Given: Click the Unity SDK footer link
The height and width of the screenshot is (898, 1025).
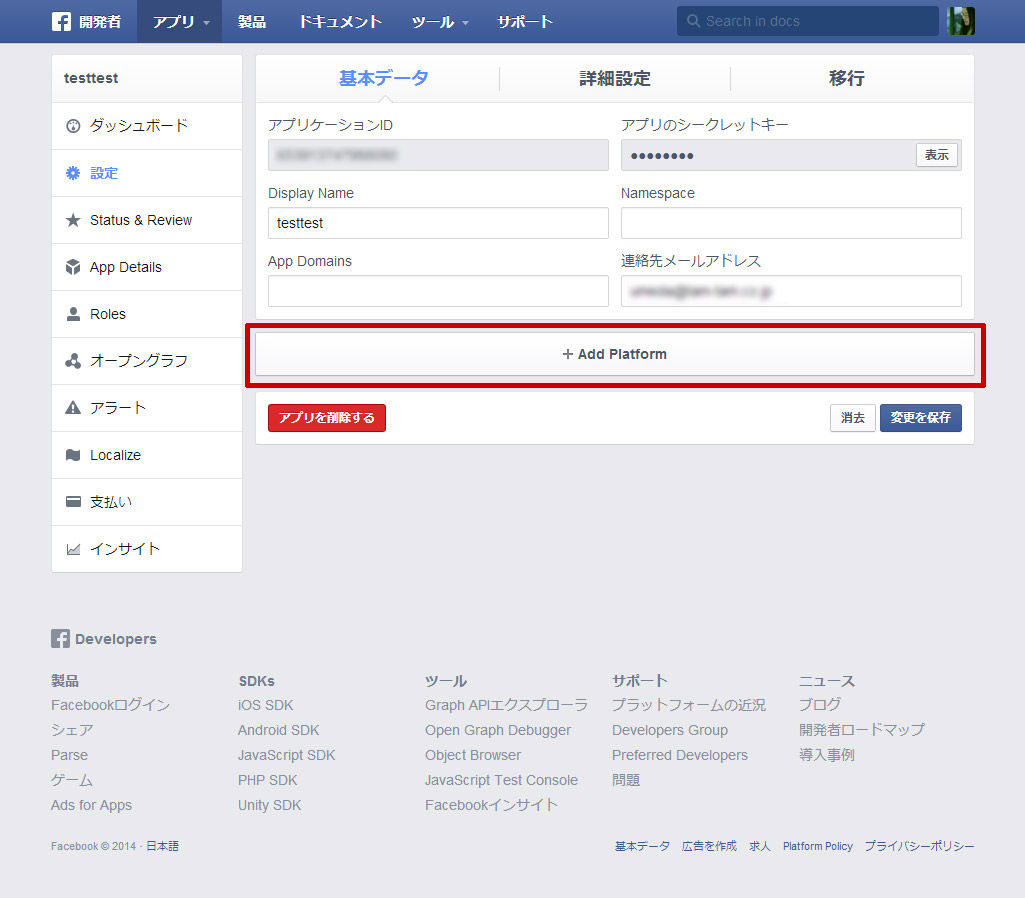Looking at the screenshot, I should [269, 805].
